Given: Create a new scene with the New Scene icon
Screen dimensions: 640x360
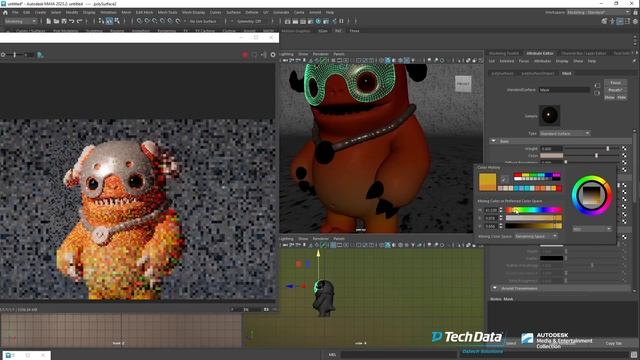Looking at the screenshot, I should coord(48,21).
